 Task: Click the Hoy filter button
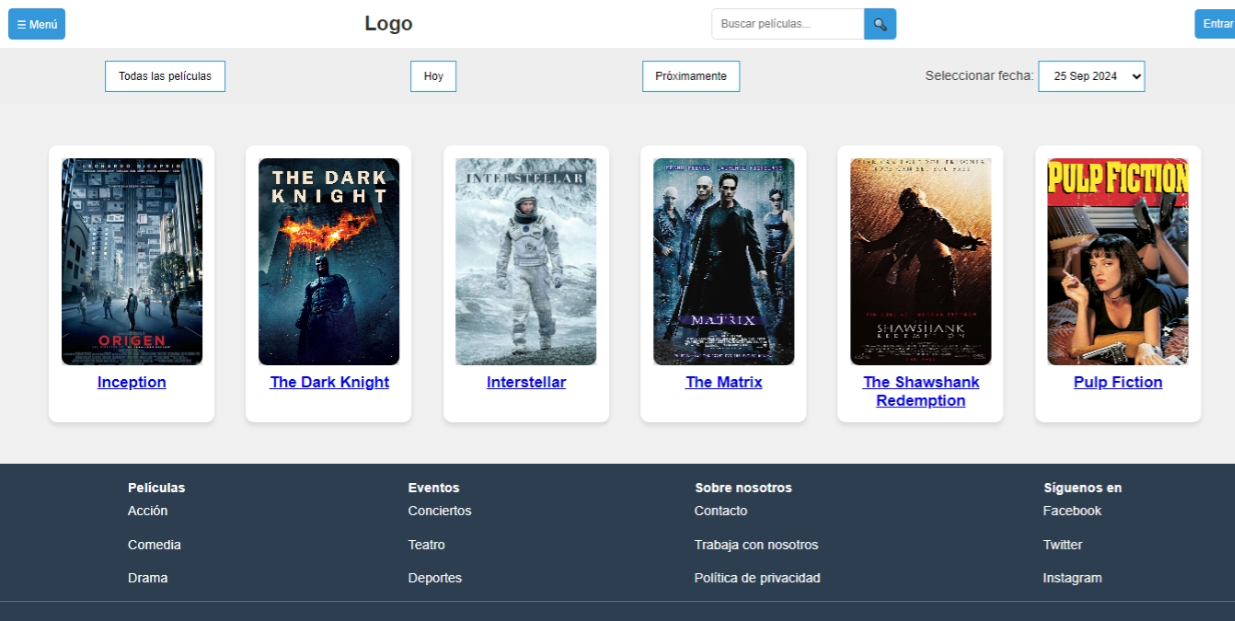[x=432, y=75]
